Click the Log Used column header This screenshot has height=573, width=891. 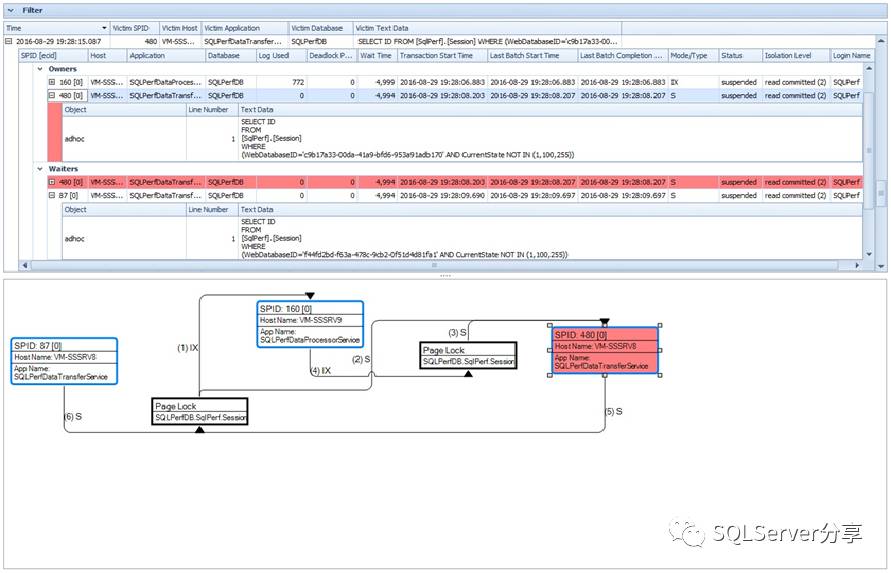(281, 56)
